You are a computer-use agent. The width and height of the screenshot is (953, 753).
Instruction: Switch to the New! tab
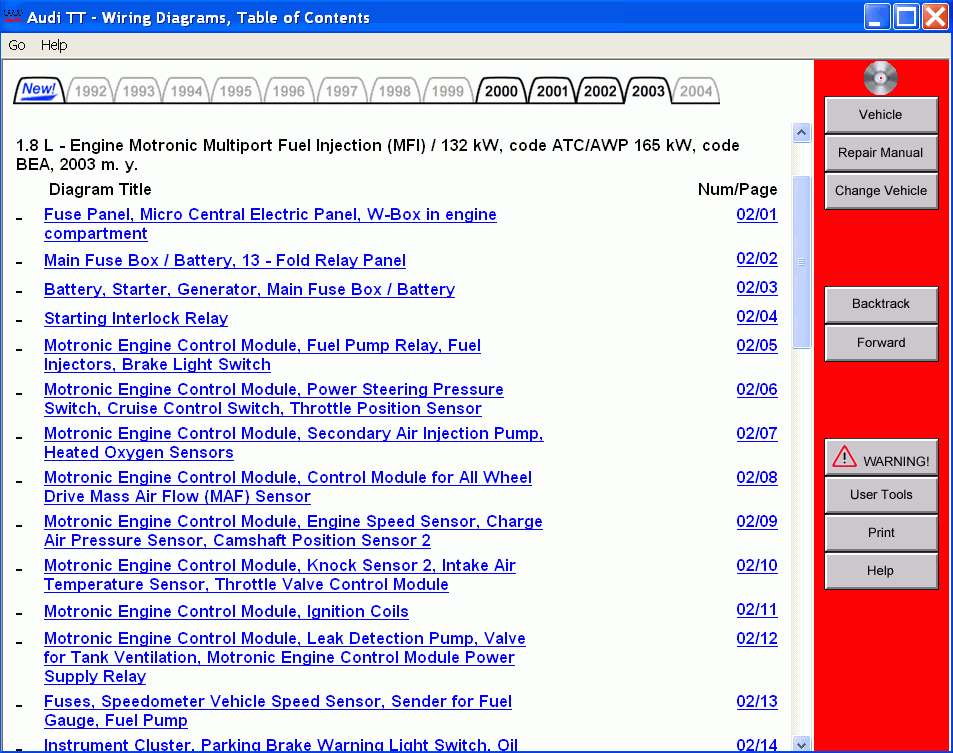39,90
